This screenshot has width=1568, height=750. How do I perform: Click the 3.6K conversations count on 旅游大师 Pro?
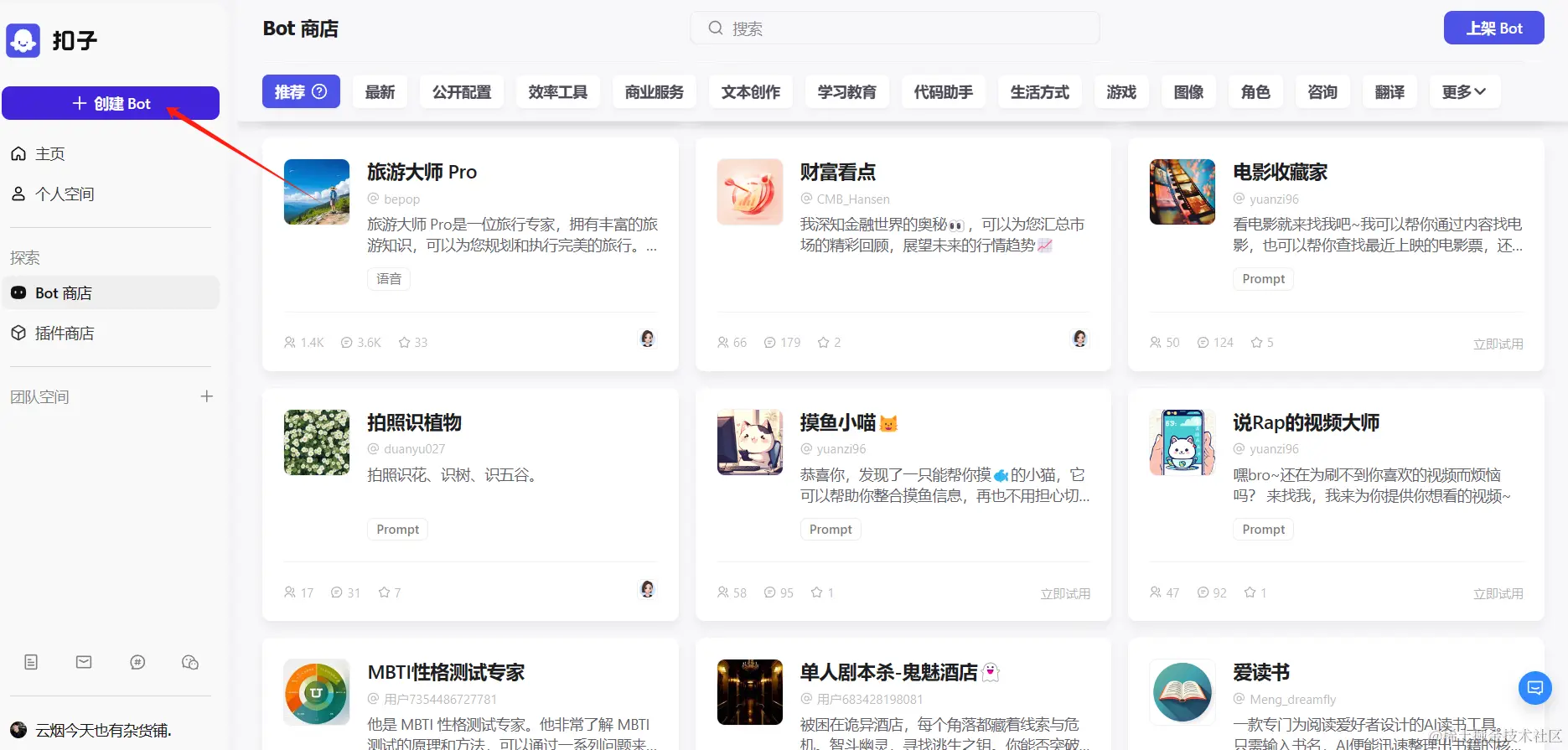[x=361, y=343]
